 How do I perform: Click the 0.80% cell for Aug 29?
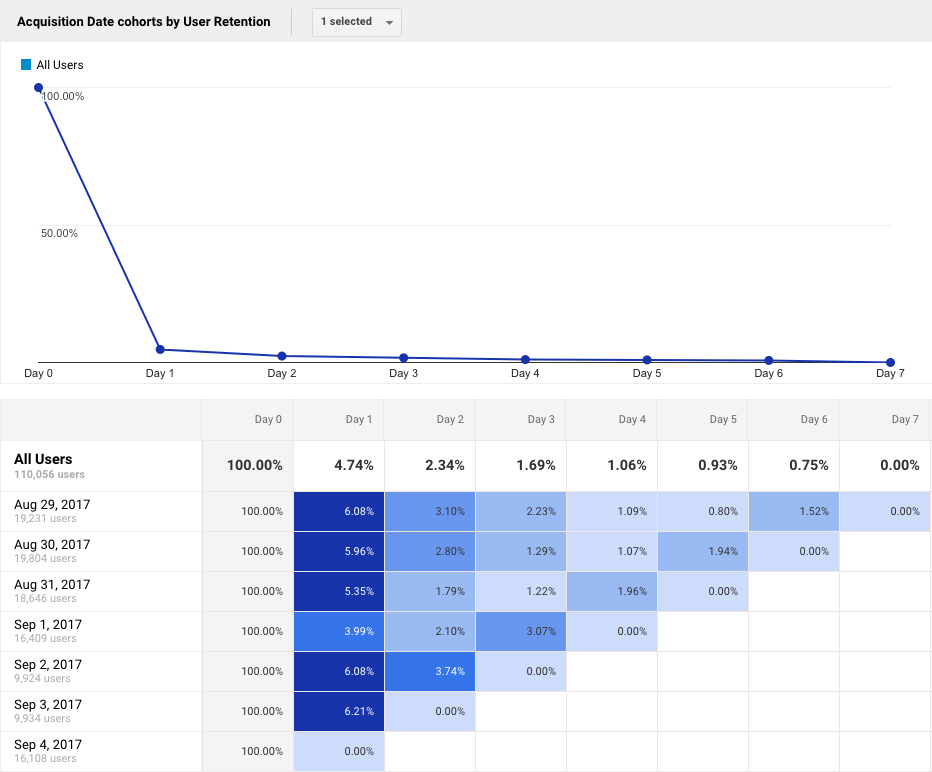pos(703,511)
